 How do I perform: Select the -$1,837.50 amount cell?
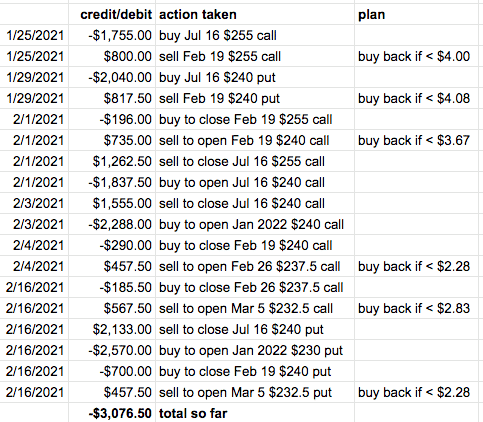click(112, 182)
